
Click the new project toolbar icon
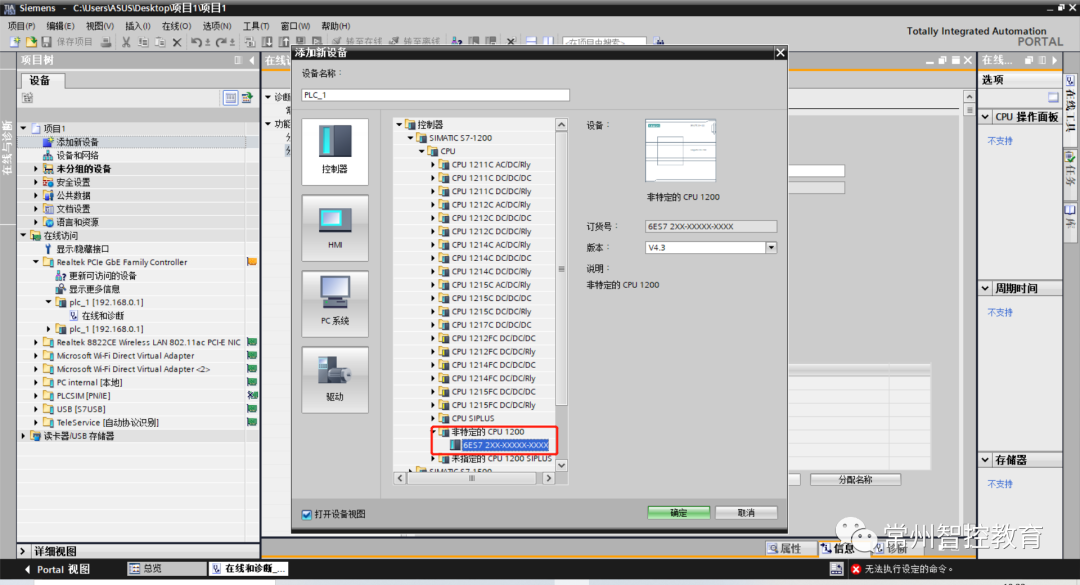tap(15, 42)
